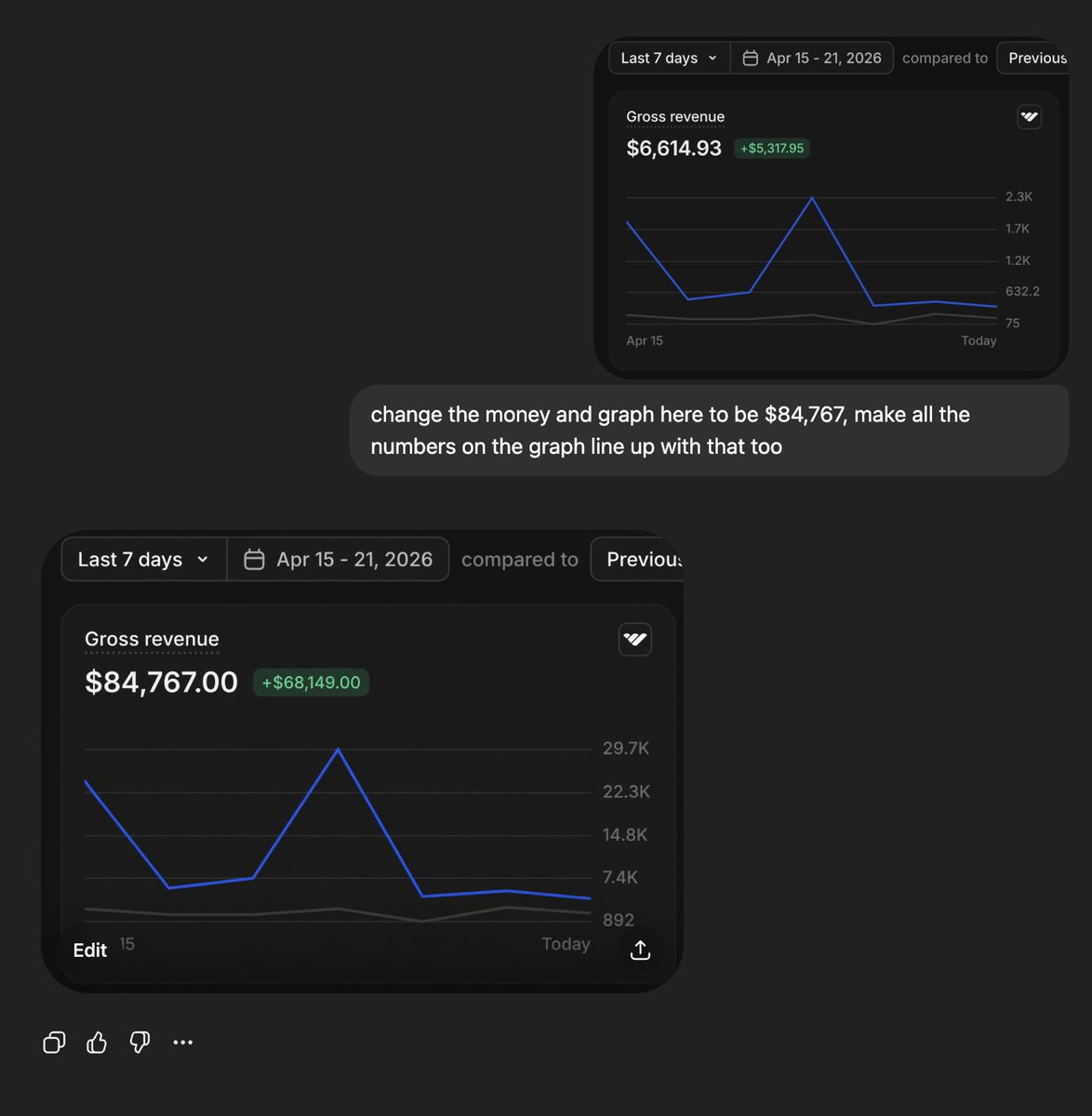Click Edit on the generated image

pos(90,950)
